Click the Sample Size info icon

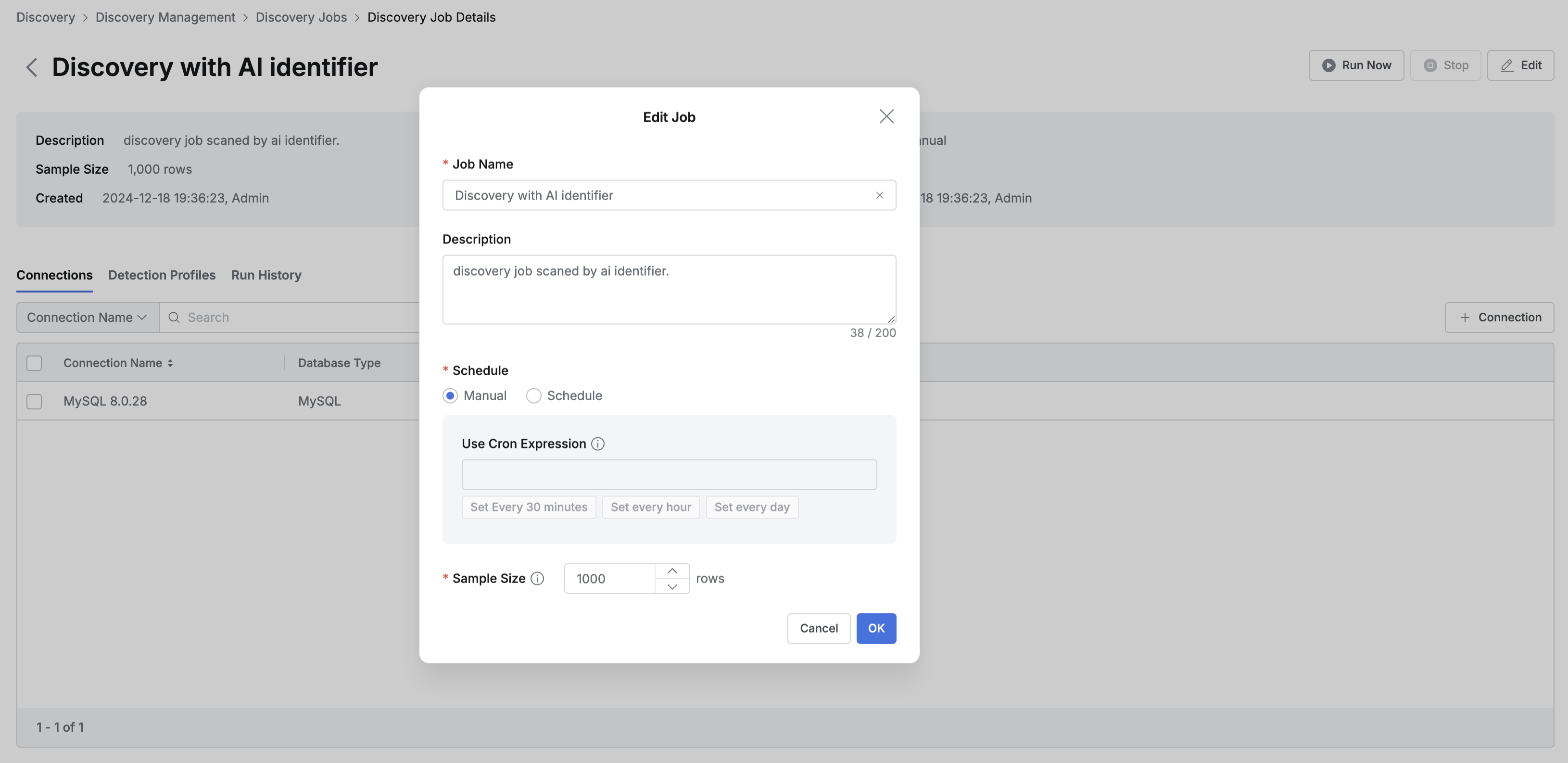[x=537, y=578]
